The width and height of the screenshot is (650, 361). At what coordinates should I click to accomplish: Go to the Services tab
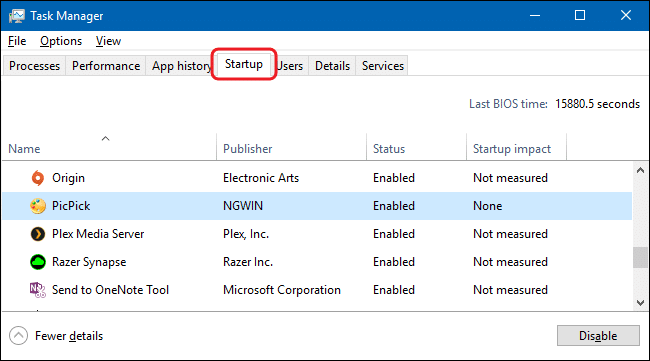click(x=383, y=66)
